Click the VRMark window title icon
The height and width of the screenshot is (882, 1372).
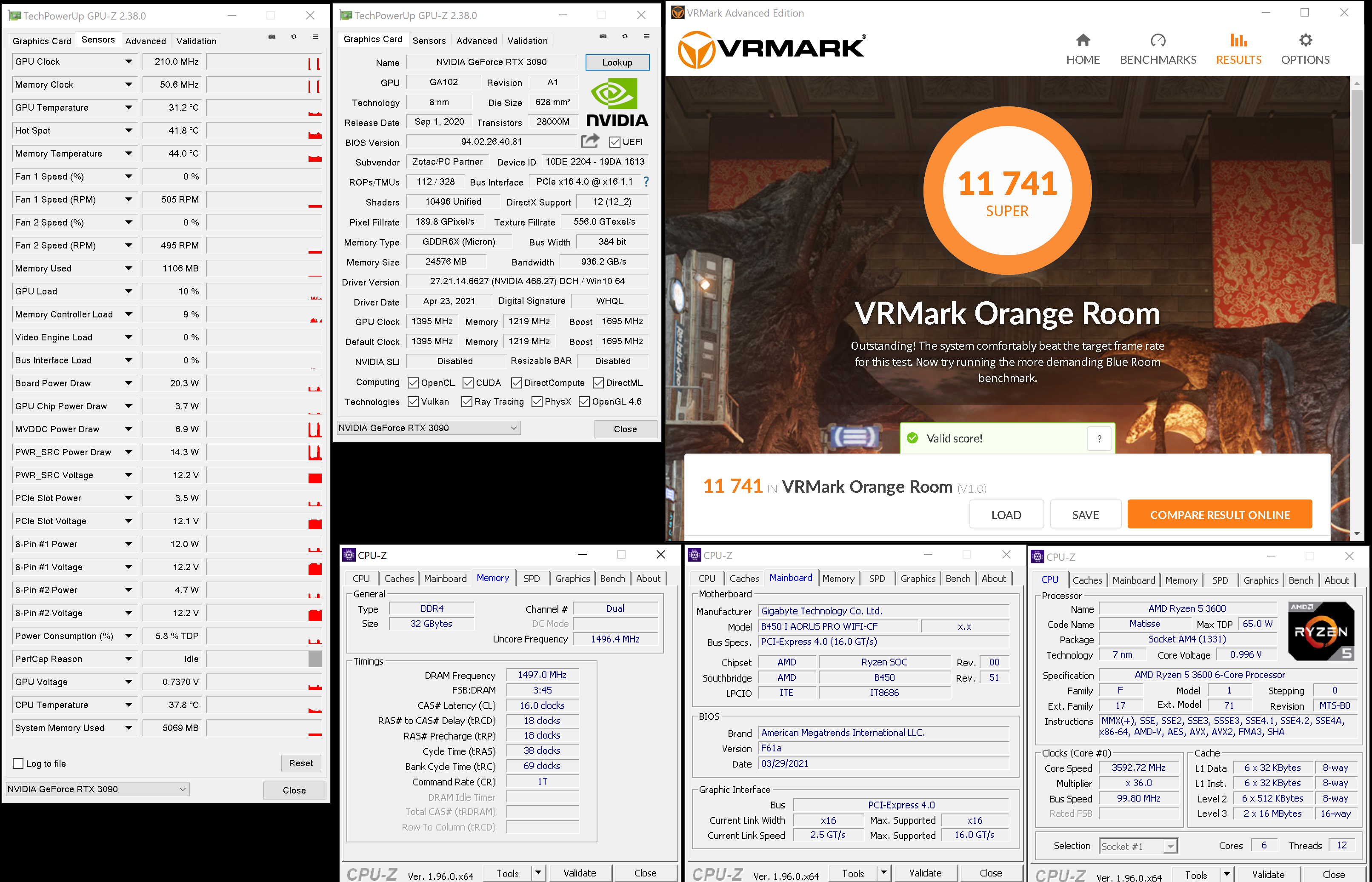tap(677, 13)
